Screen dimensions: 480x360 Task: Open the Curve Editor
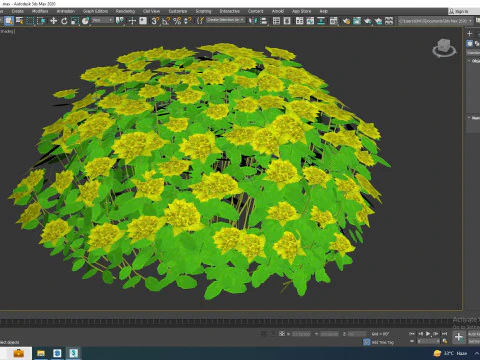coord(310,21)
